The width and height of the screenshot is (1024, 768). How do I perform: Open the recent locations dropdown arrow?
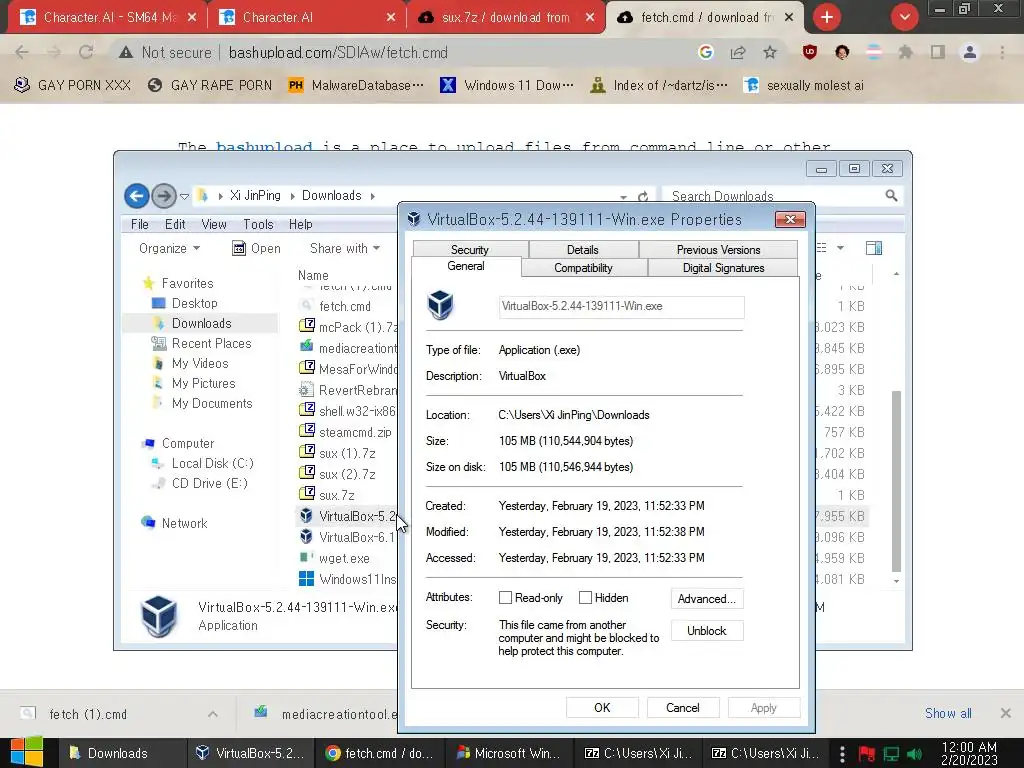coord(184,196)
